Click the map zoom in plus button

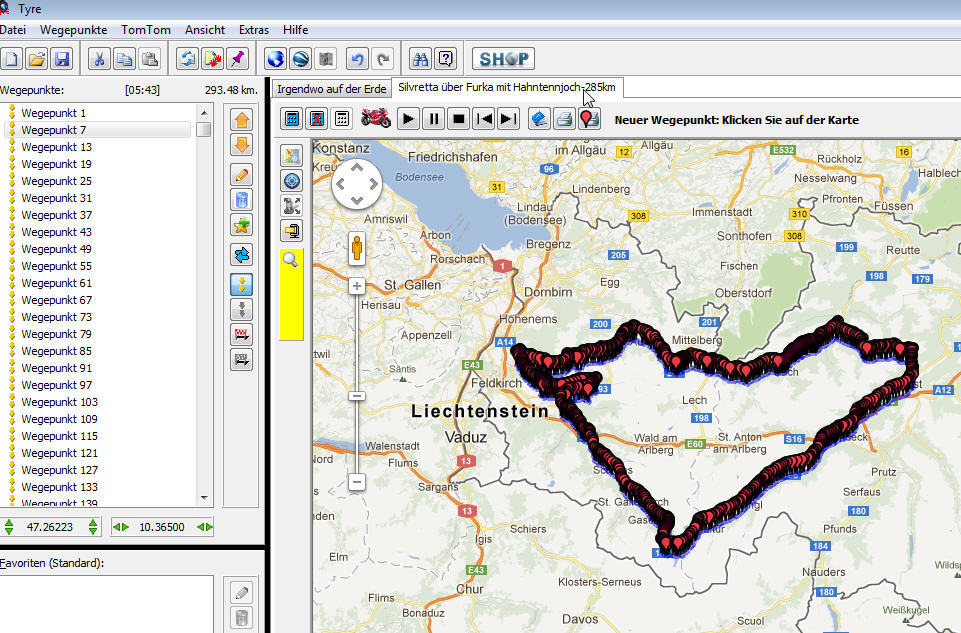point(357,286)
